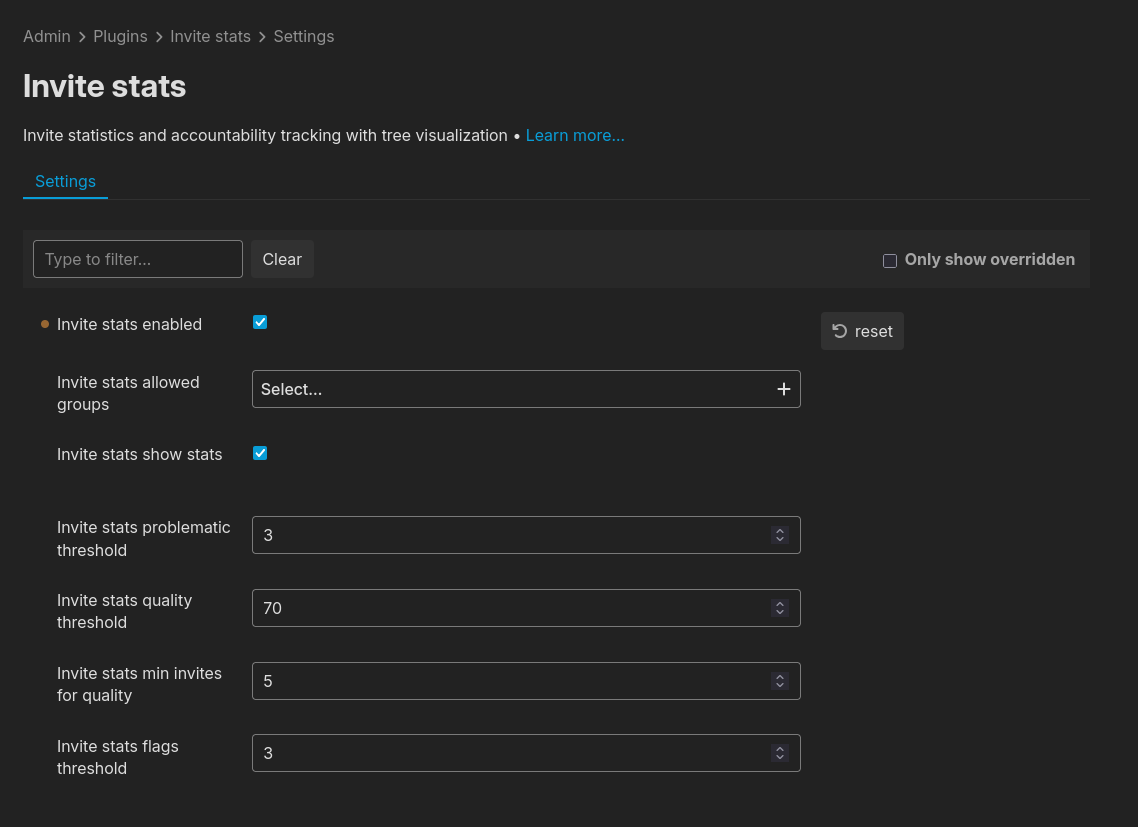Click the stepper arrows on quality threshold

pos(780,608)
